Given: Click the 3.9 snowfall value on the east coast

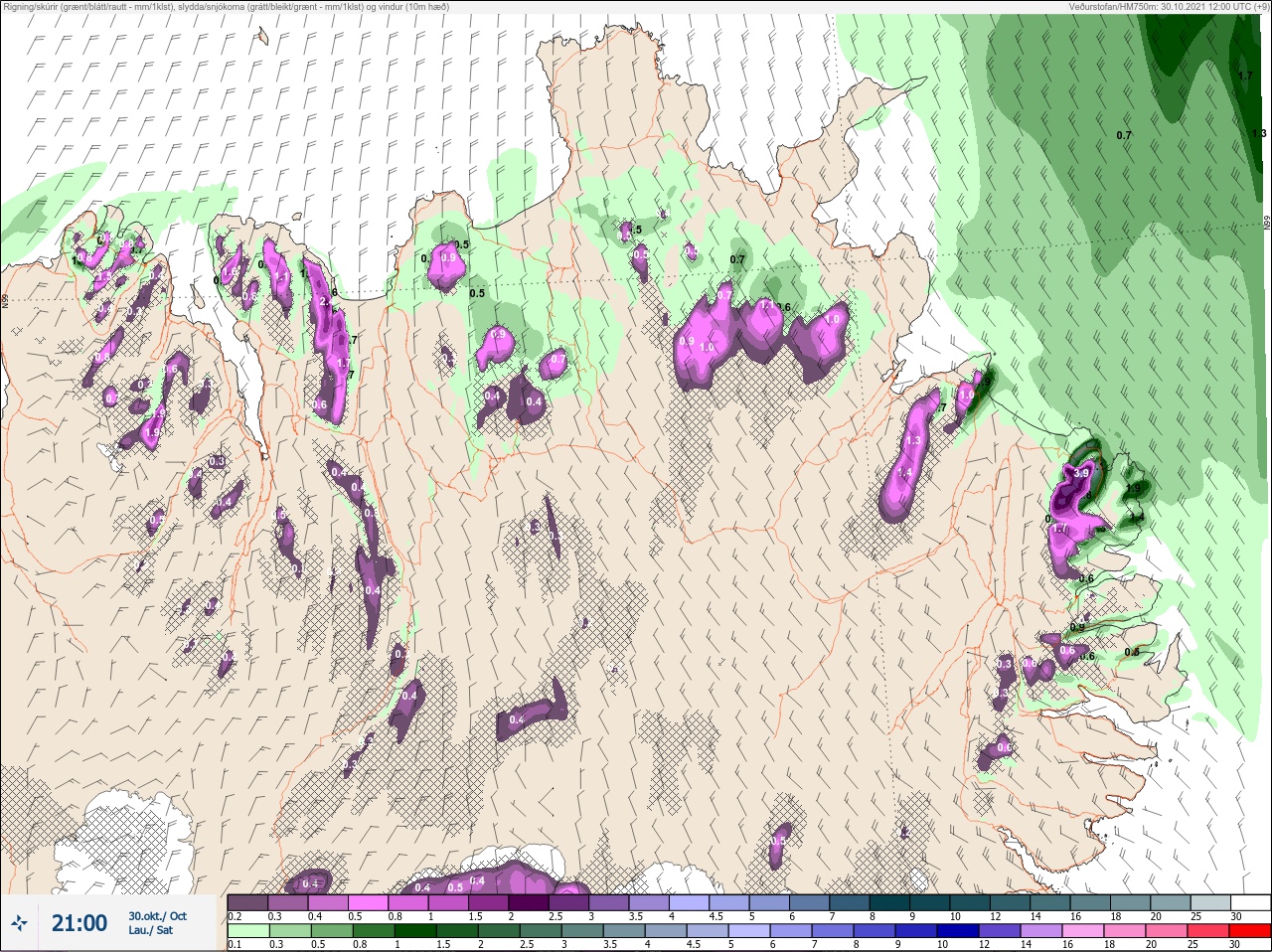Looking at the screenshot, I should tap(1082, 474).
